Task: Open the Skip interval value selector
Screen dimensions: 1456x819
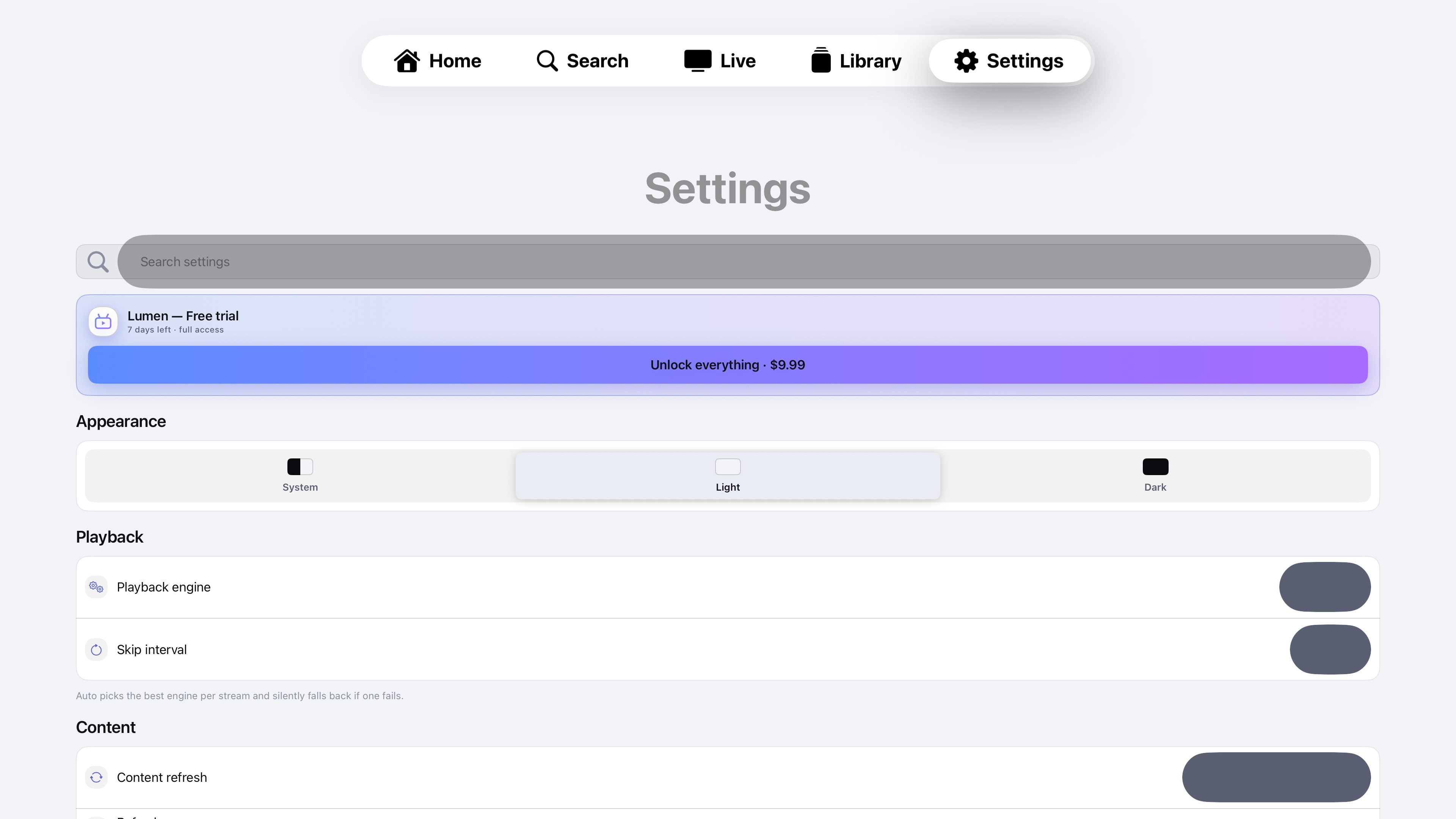Action: (1330, 650)
